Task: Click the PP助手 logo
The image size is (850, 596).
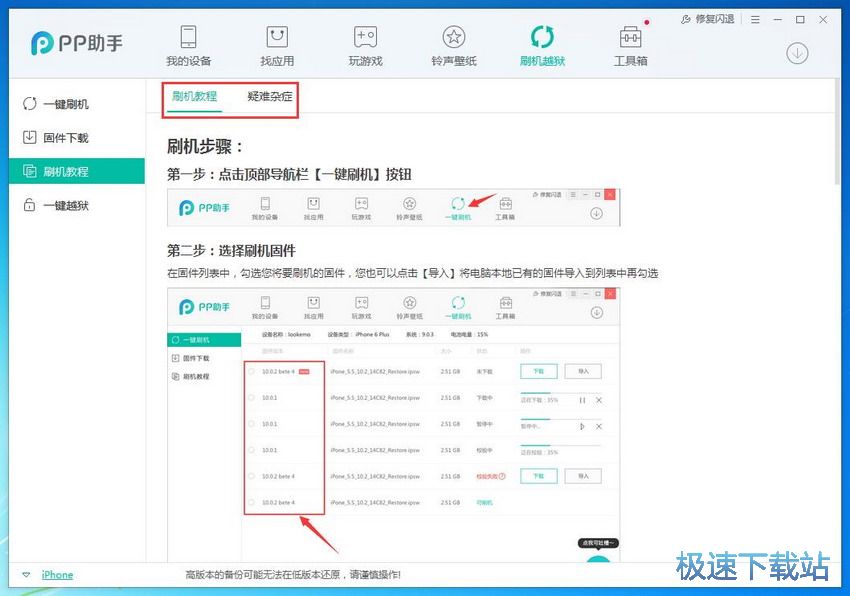Action: coord(76,43)
